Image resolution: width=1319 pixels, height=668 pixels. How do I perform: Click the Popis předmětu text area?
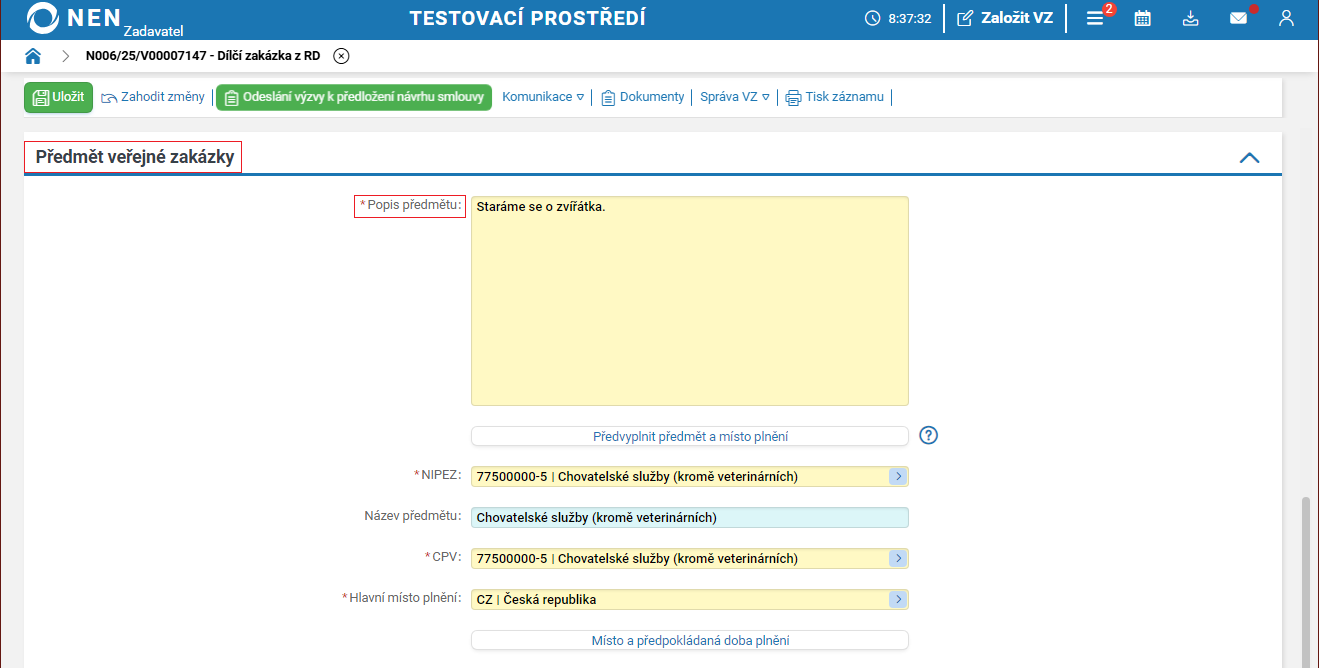click(689, 300)
